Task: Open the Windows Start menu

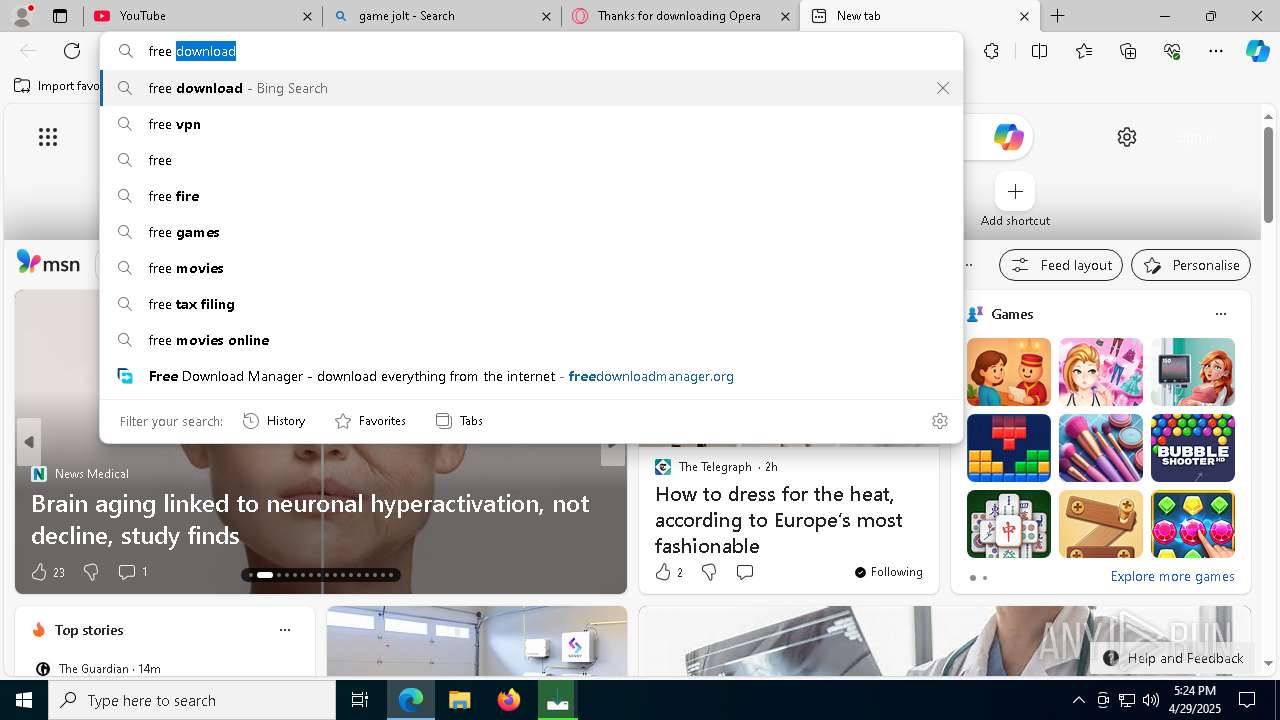Action: click(24, 700)
